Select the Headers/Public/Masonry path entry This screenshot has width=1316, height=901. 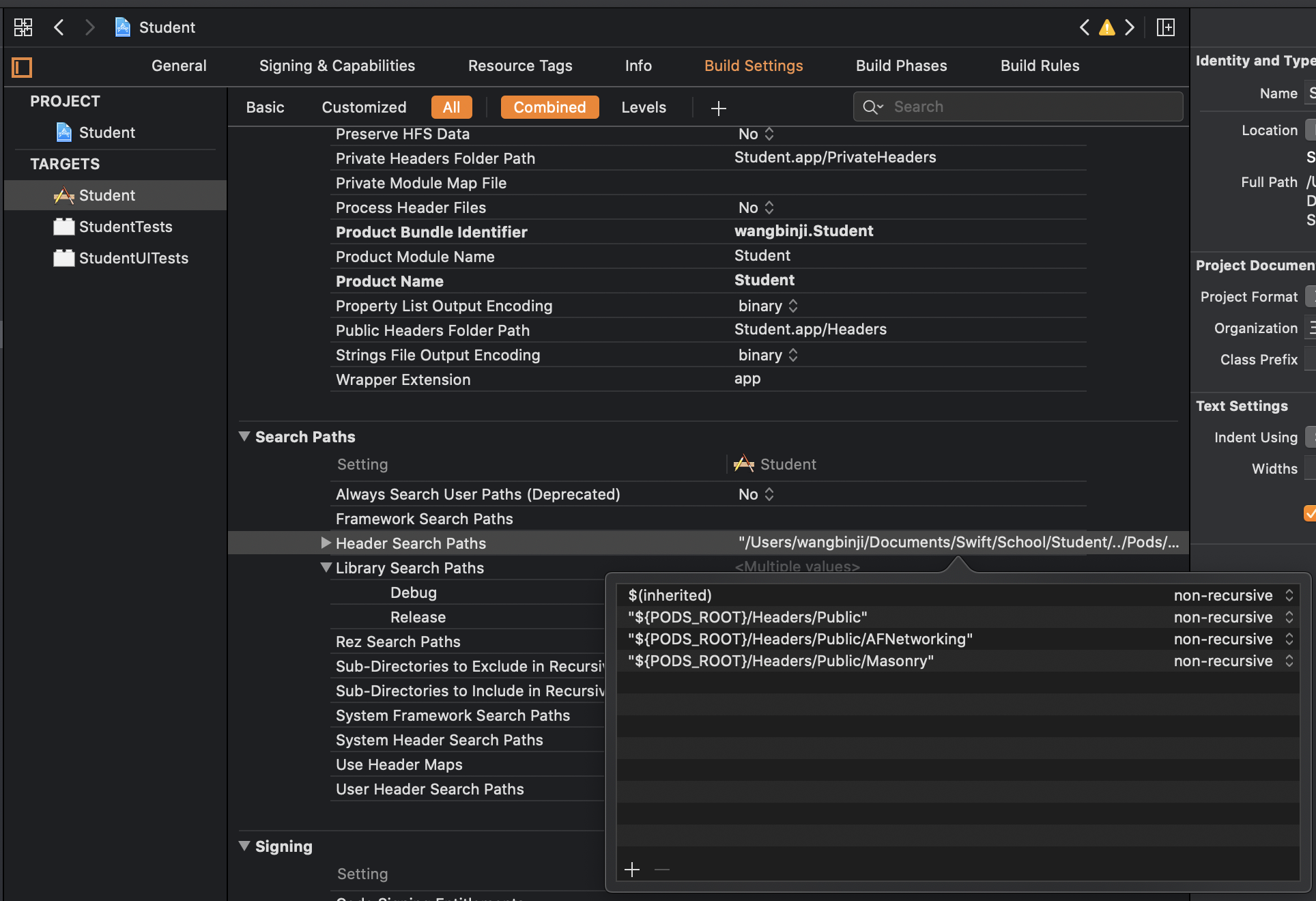781,661
